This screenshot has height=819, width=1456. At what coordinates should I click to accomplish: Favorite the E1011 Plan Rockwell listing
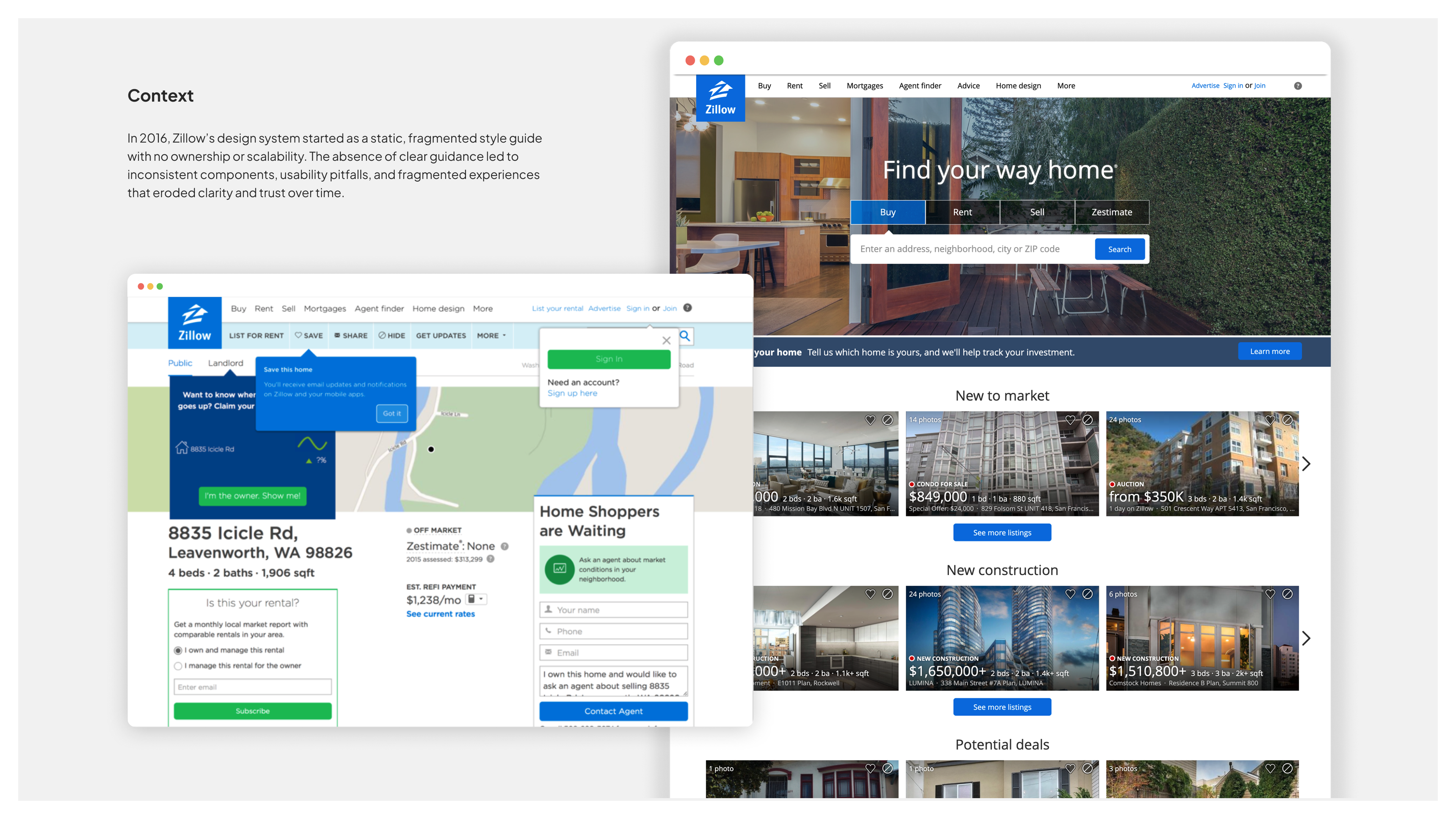871,593
